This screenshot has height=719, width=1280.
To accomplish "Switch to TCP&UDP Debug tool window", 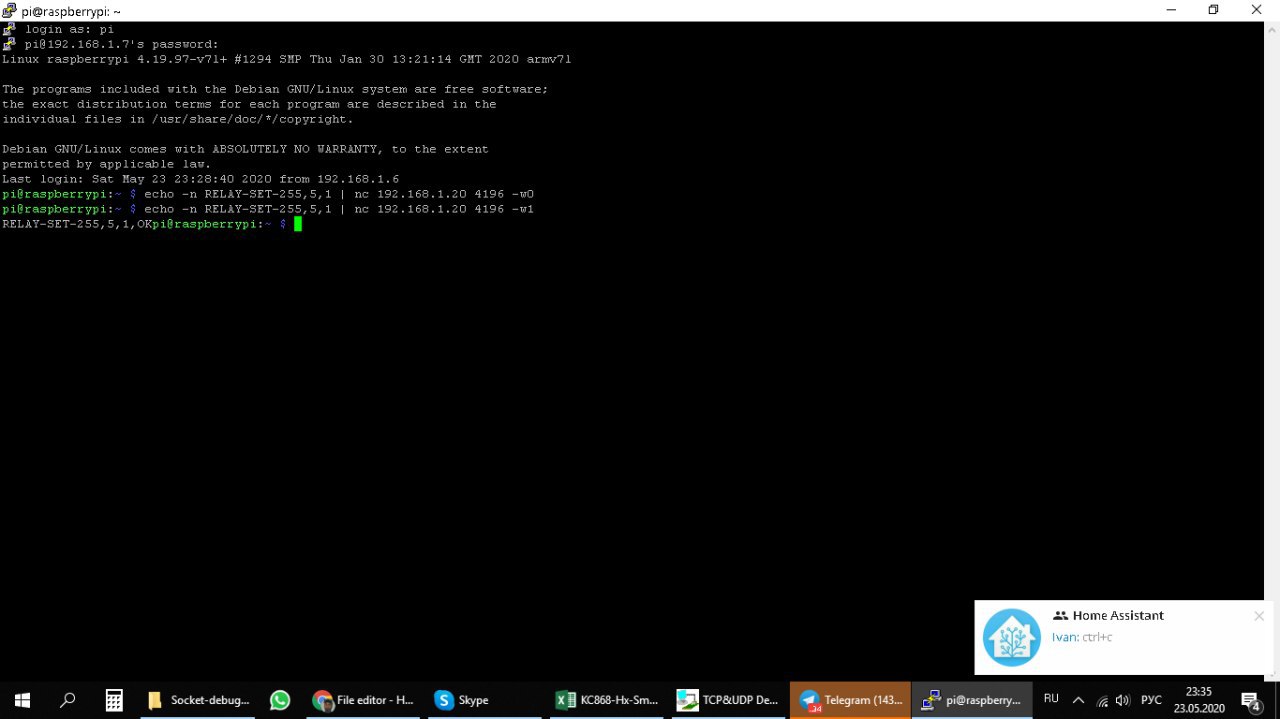I will click(727, 700).
